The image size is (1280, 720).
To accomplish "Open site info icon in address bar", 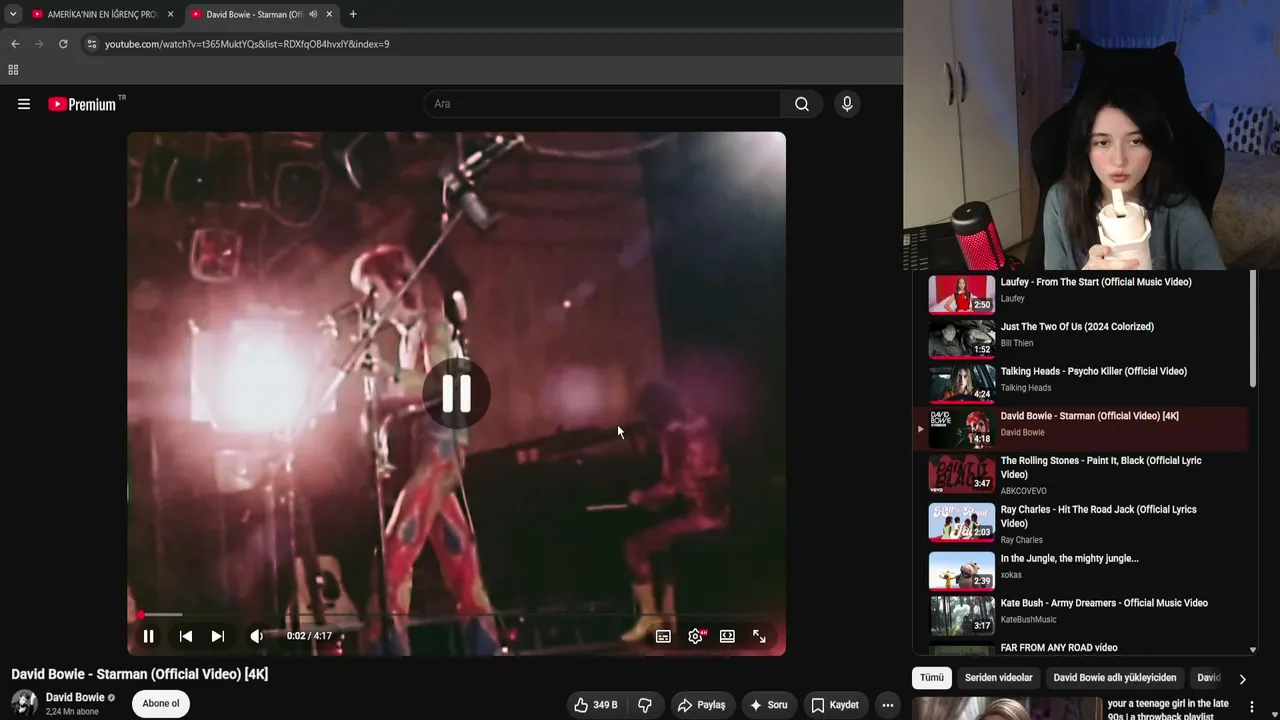I will tap(92, 44).
